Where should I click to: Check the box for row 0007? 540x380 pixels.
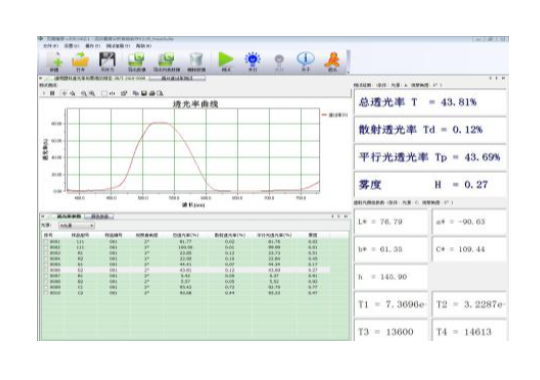tap(46, 276)
